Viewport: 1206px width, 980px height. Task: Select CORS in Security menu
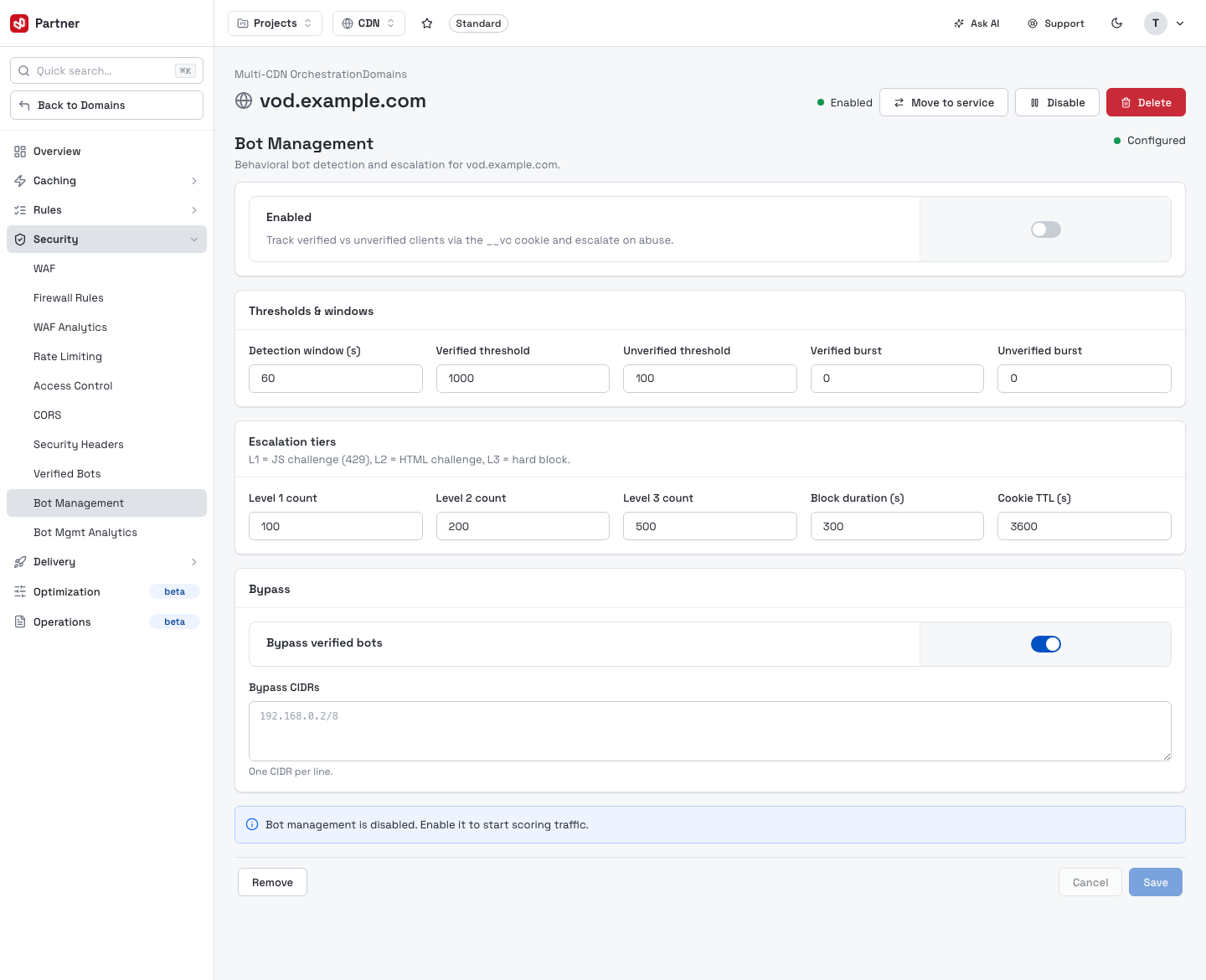(106, 415)
